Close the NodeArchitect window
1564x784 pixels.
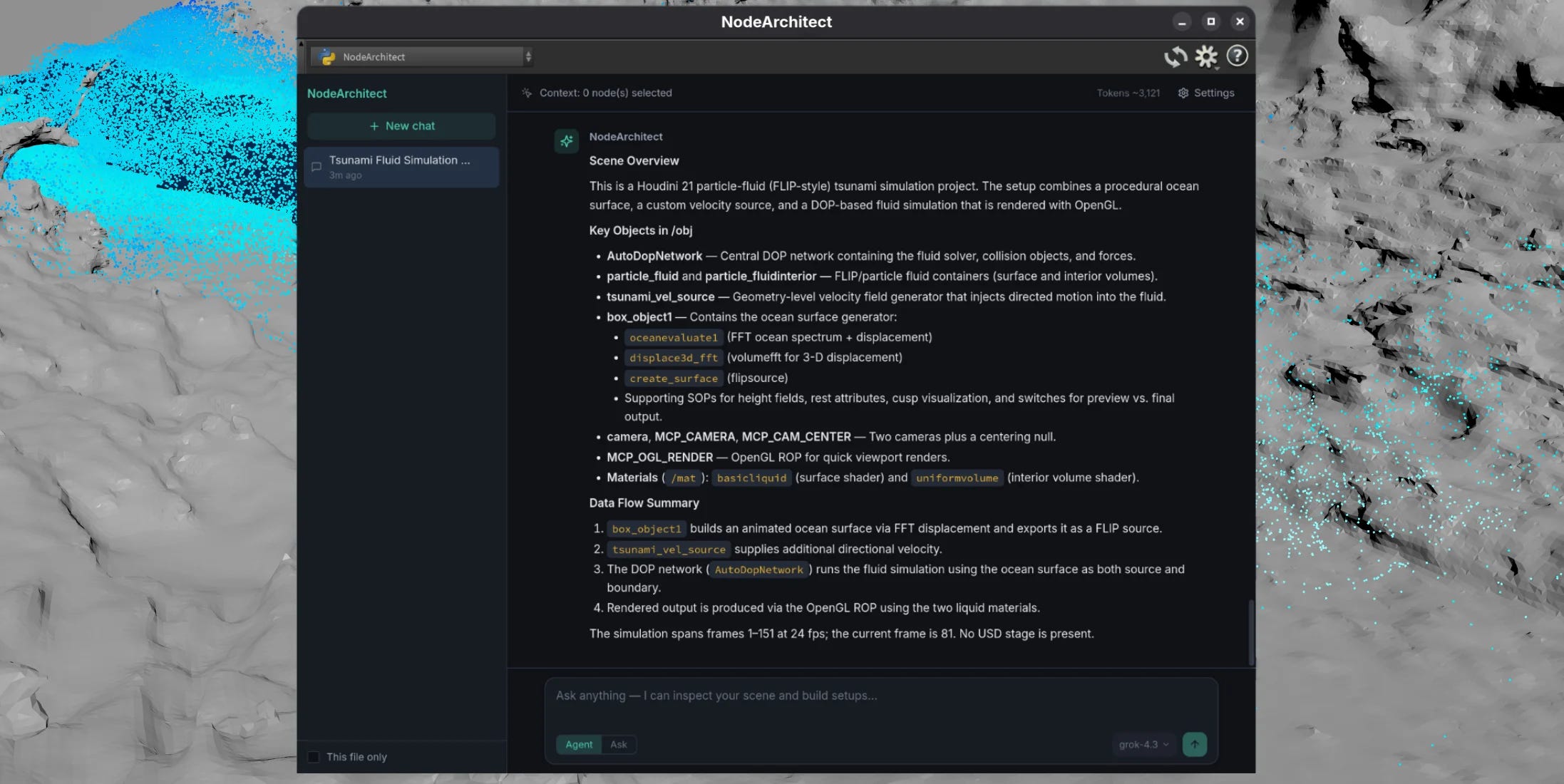[x=1240, y=22]
